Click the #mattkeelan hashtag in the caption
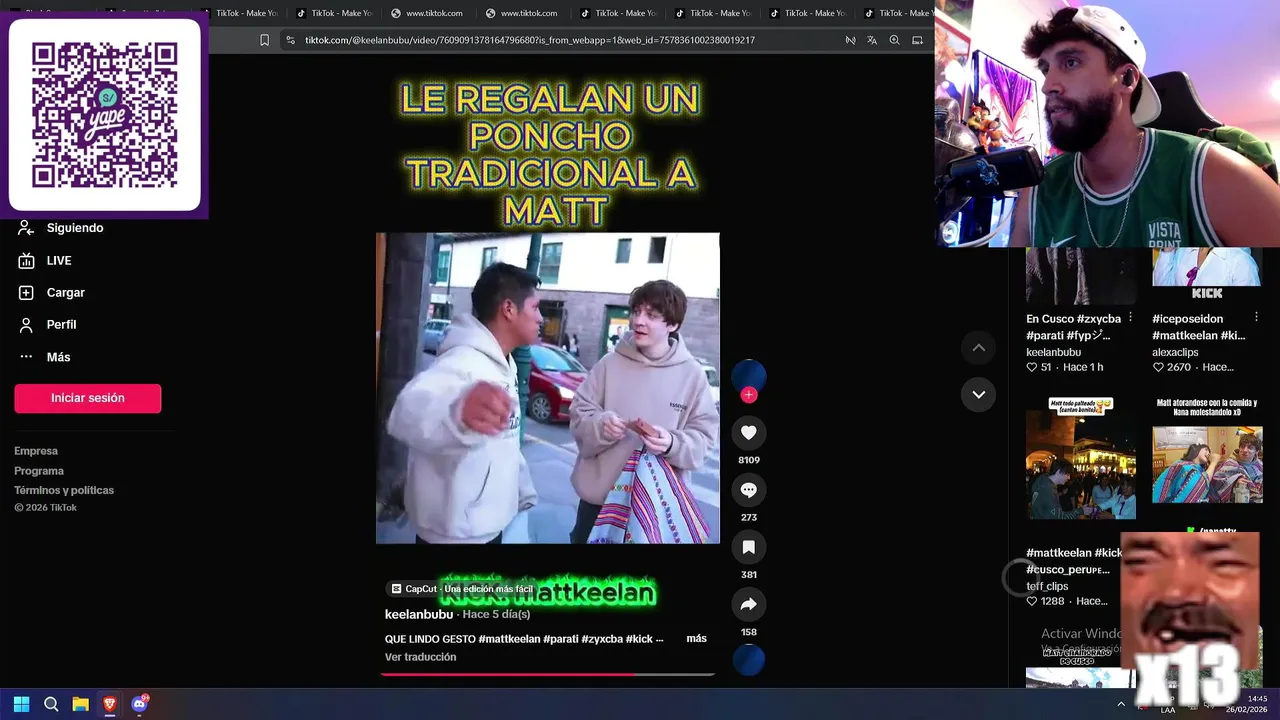Screen dimensions: 1280x720 tap(509, 639)
